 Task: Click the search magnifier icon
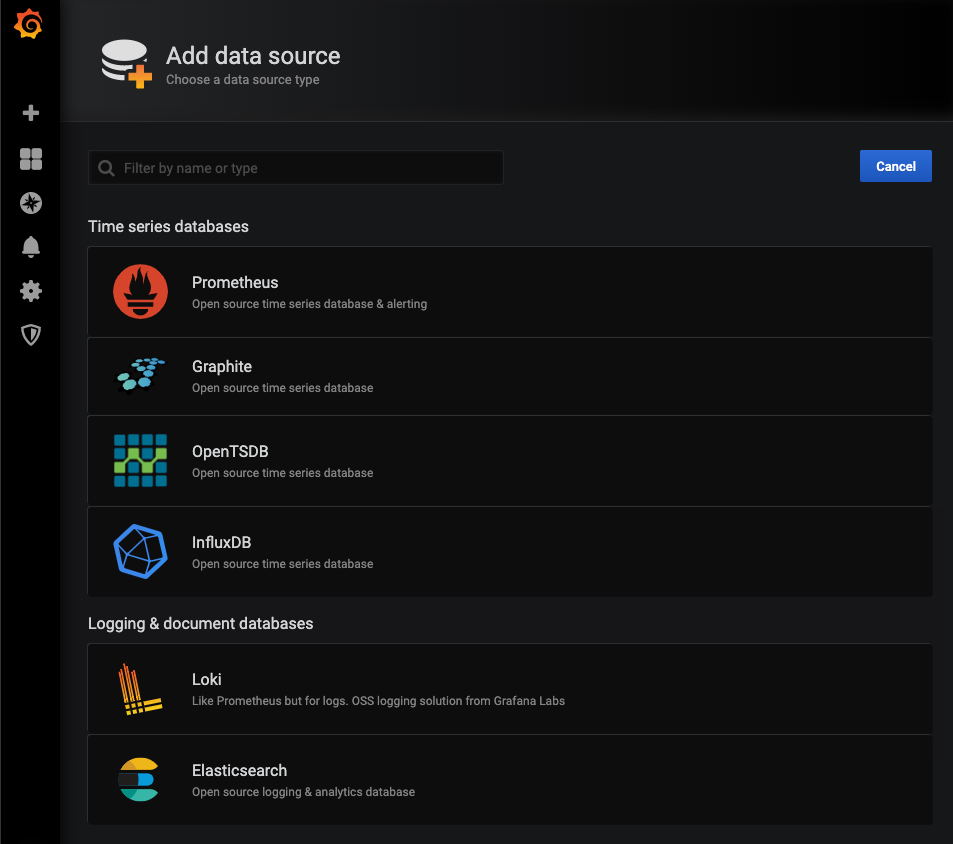(x=106, y=168)
